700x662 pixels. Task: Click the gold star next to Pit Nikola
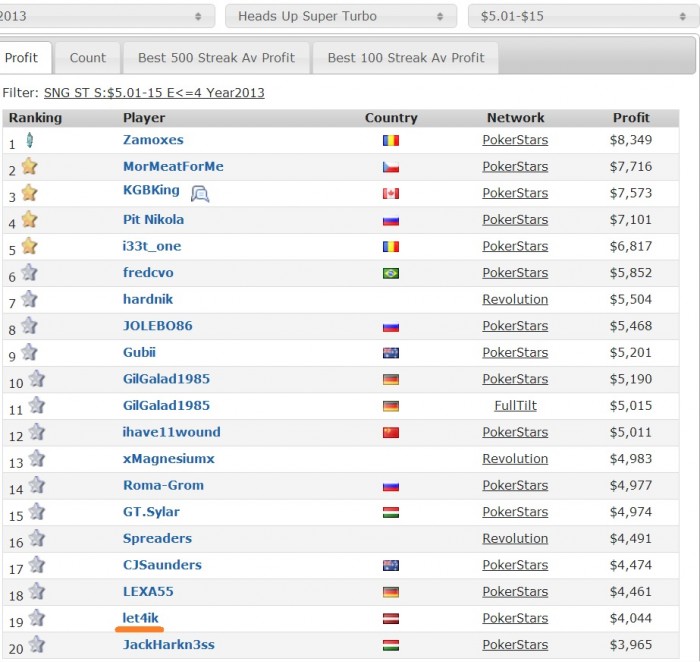point(29,219)
